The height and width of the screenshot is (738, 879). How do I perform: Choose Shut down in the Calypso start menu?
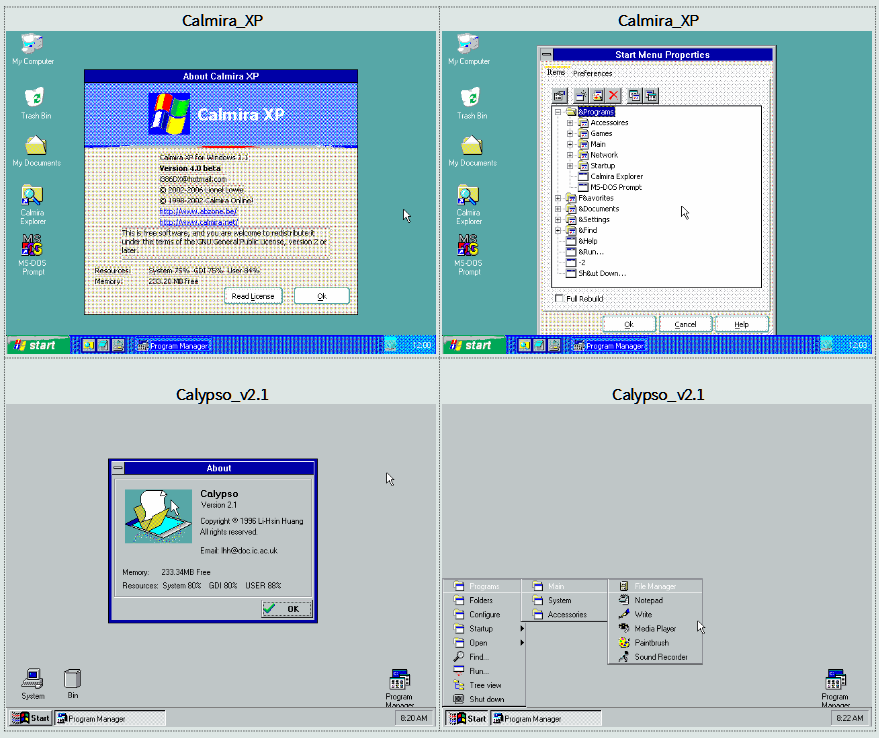[x=484, y=699]
